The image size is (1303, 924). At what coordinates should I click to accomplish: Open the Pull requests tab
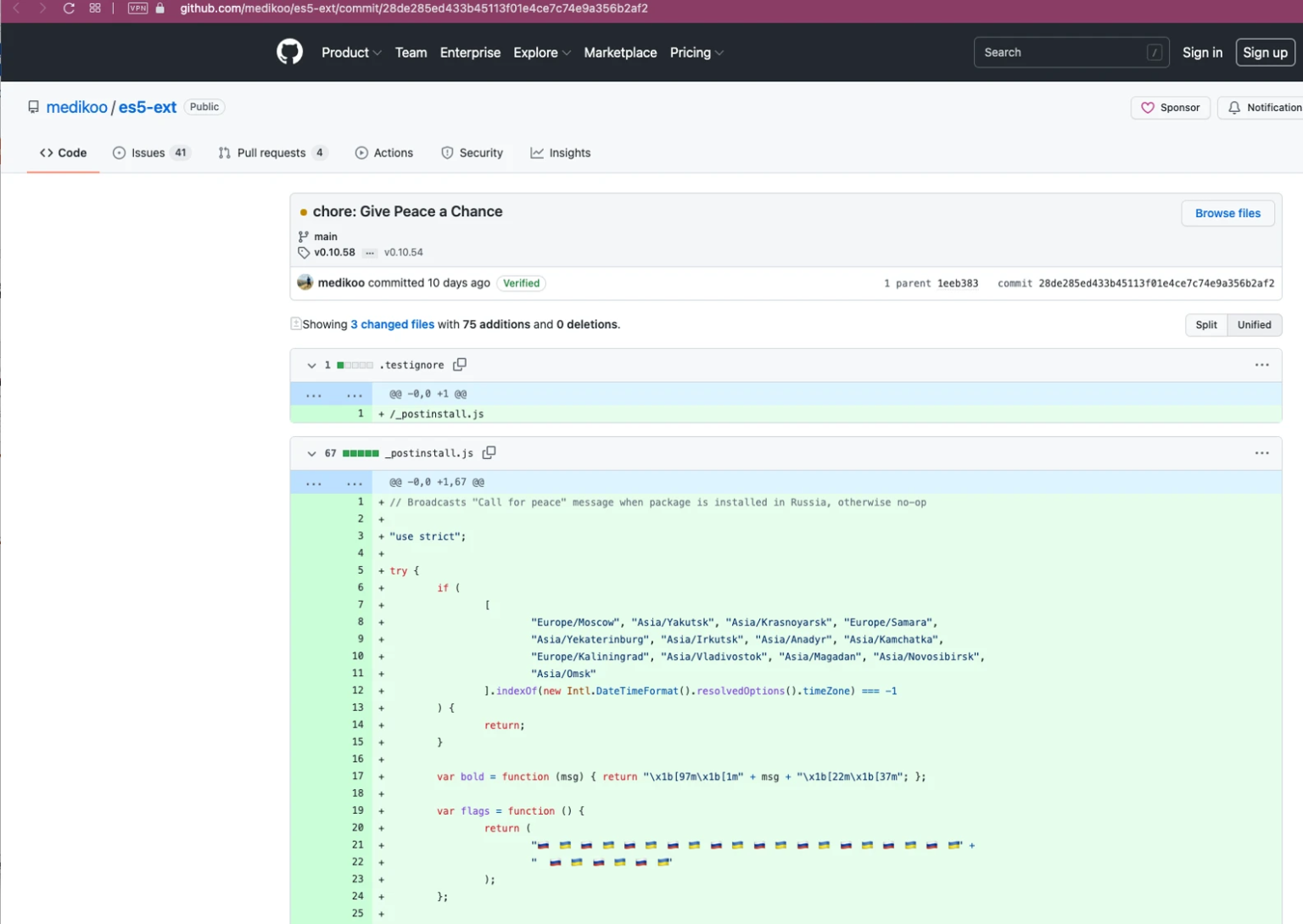pyautogui.click(x=271, y=153)
